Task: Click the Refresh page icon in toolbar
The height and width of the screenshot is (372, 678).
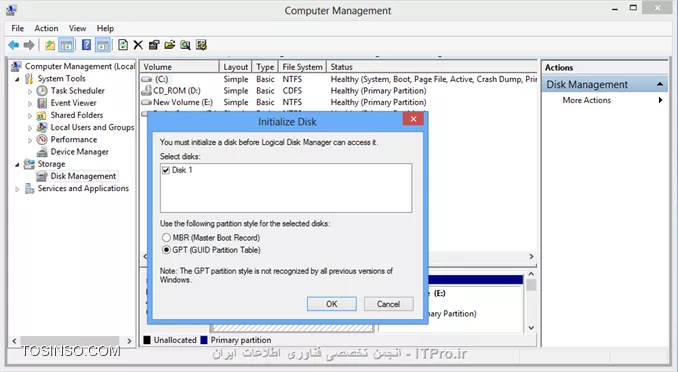Action: [123, 45]
